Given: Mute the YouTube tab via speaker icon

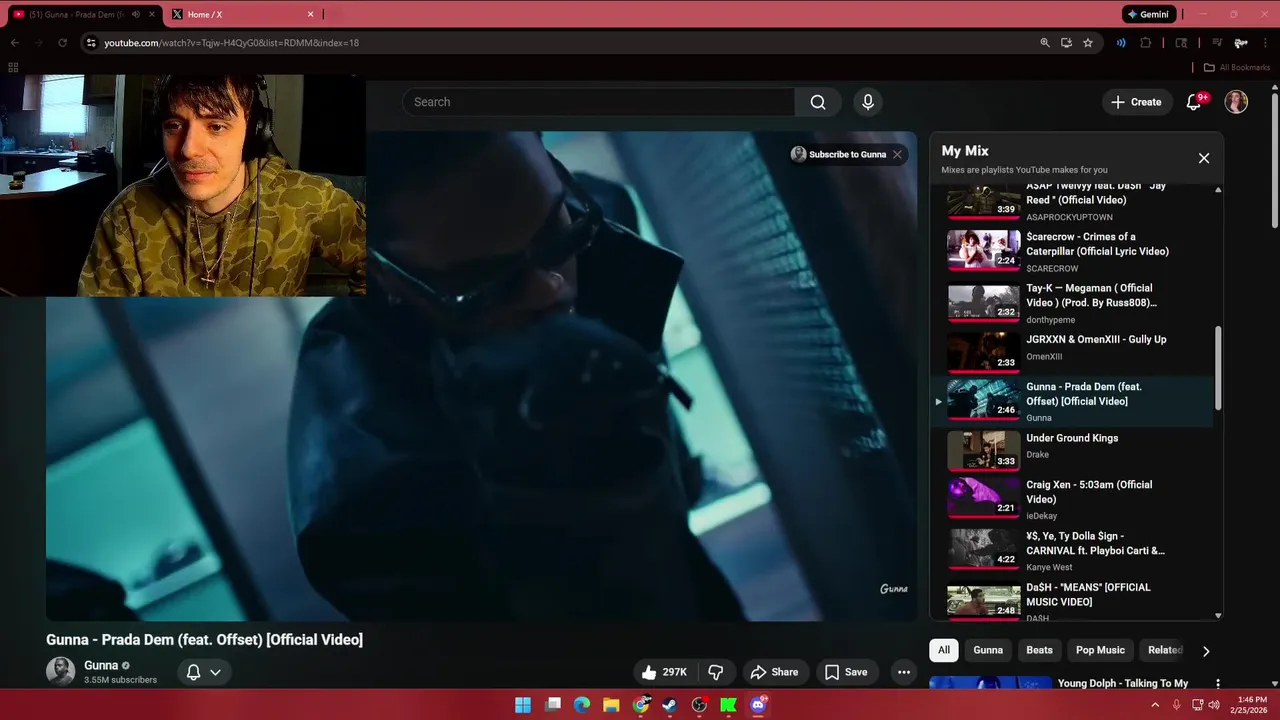Looking at the screenshot, I should coord(135,14).
